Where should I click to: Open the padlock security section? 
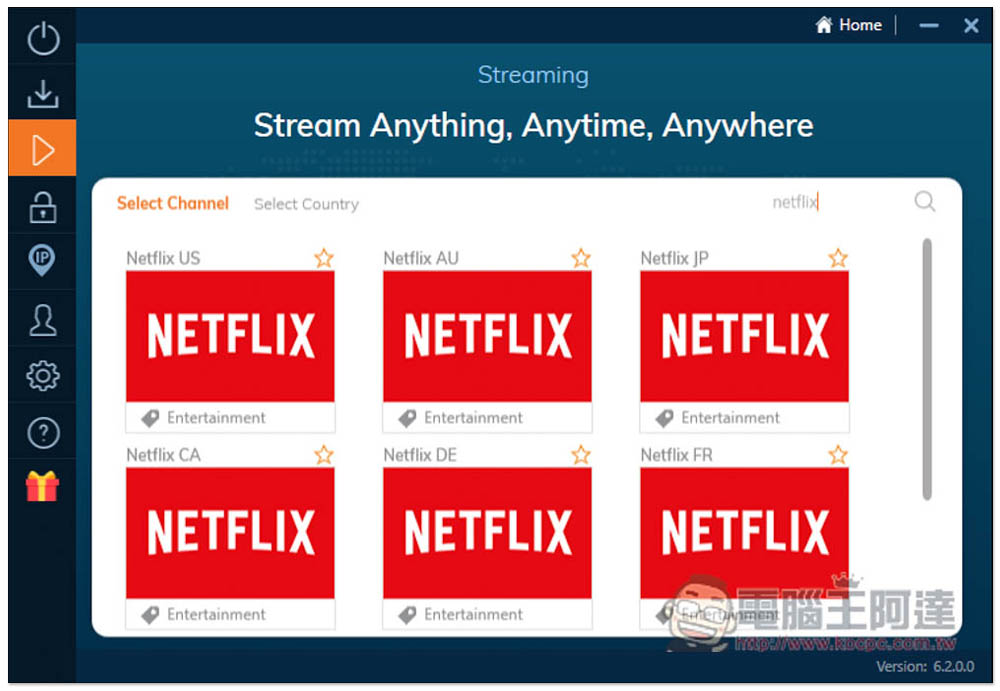point(43,207)
